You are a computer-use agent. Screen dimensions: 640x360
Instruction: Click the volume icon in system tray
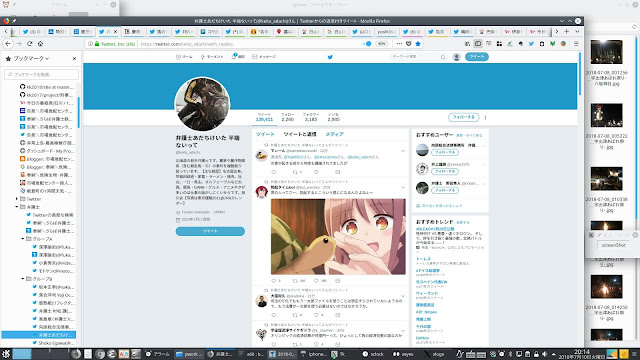pyautogui.click(x=544, y=354)
